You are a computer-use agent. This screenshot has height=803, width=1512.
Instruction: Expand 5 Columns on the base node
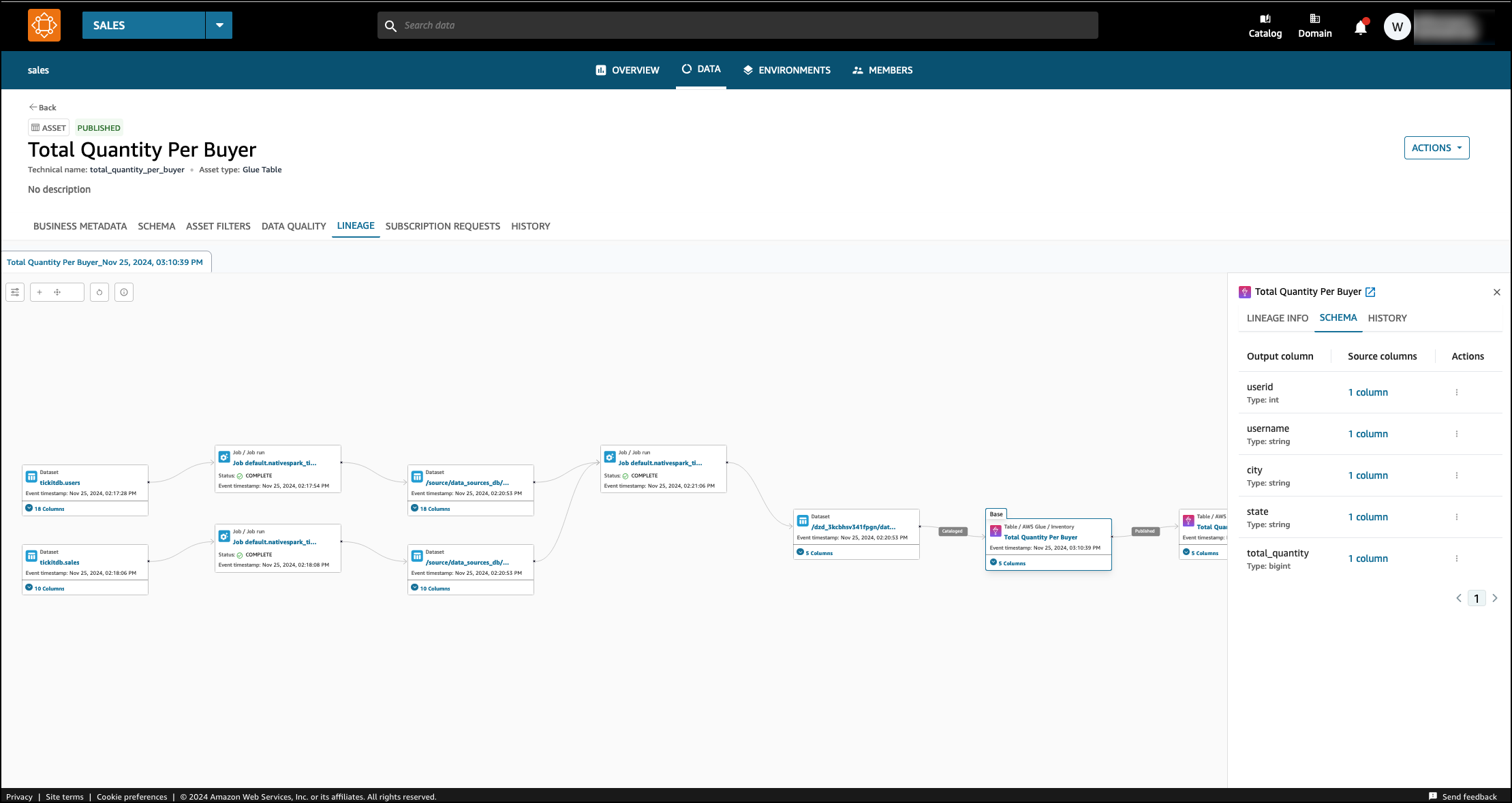point(1008,563)
